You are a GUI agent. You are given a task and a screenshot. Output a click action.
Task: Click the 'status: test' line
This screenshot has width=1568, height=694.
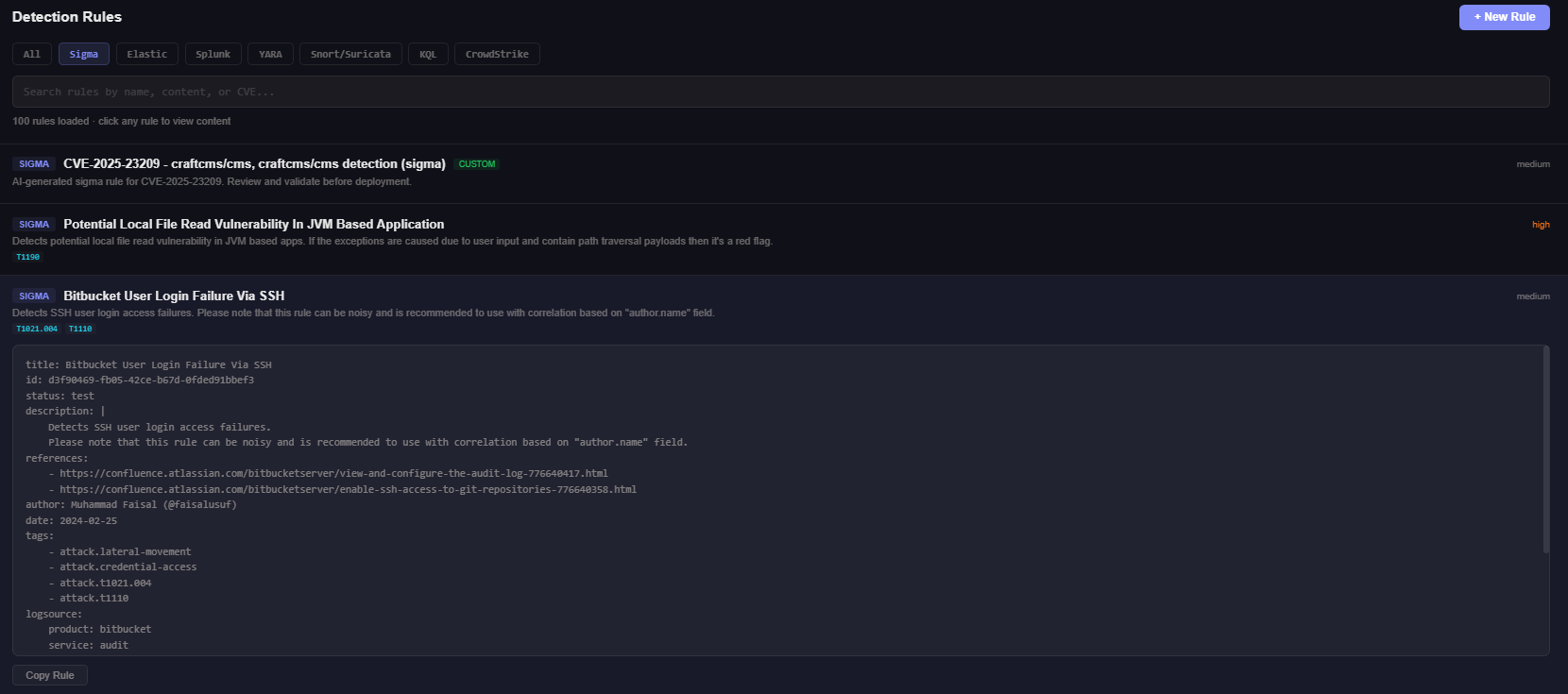pyautogui.click(x=60, y=396)
